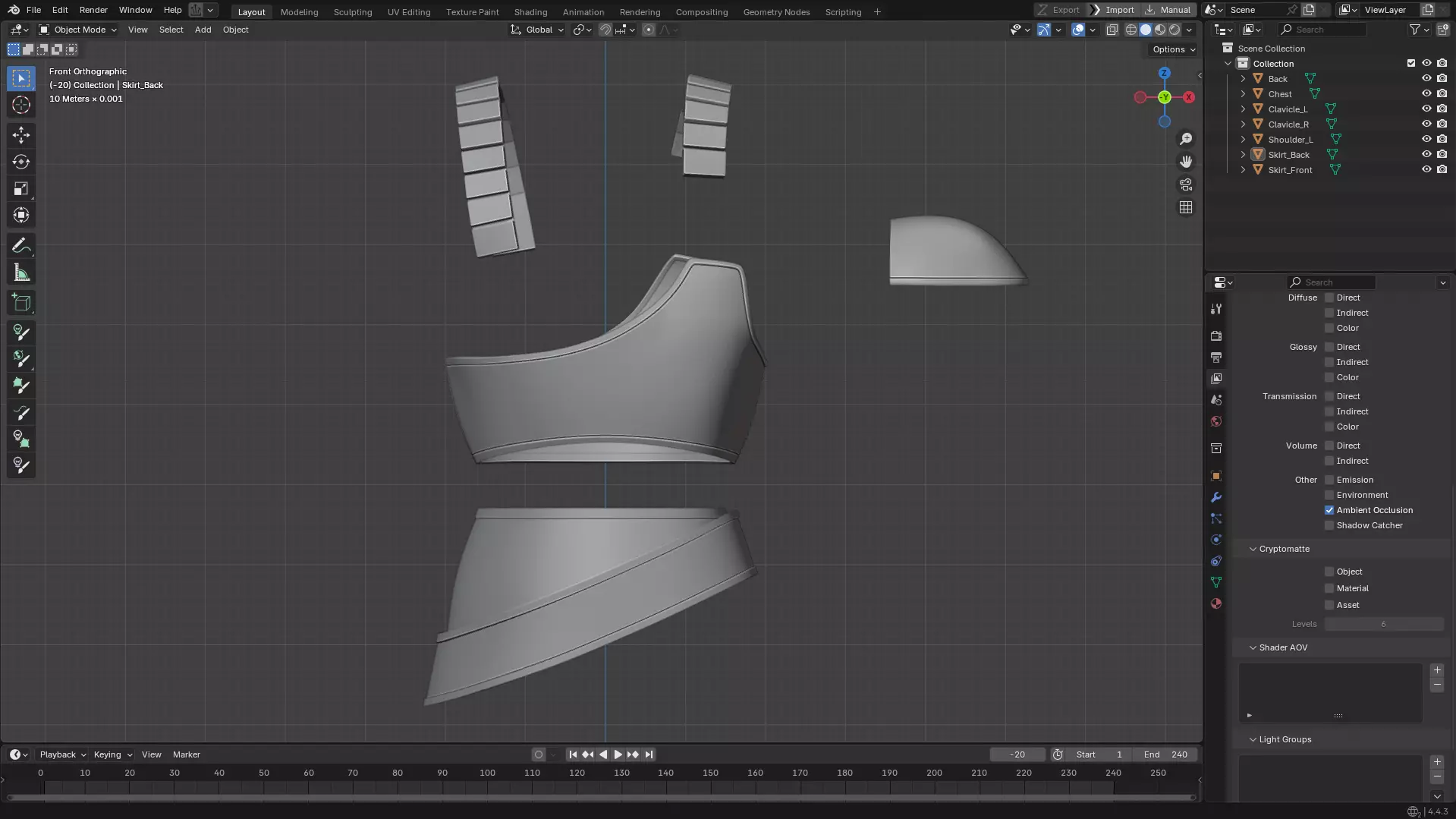This screenshot has width=1456, height=819.
Task: Open the Tool properties tab
Action: 1216,309
